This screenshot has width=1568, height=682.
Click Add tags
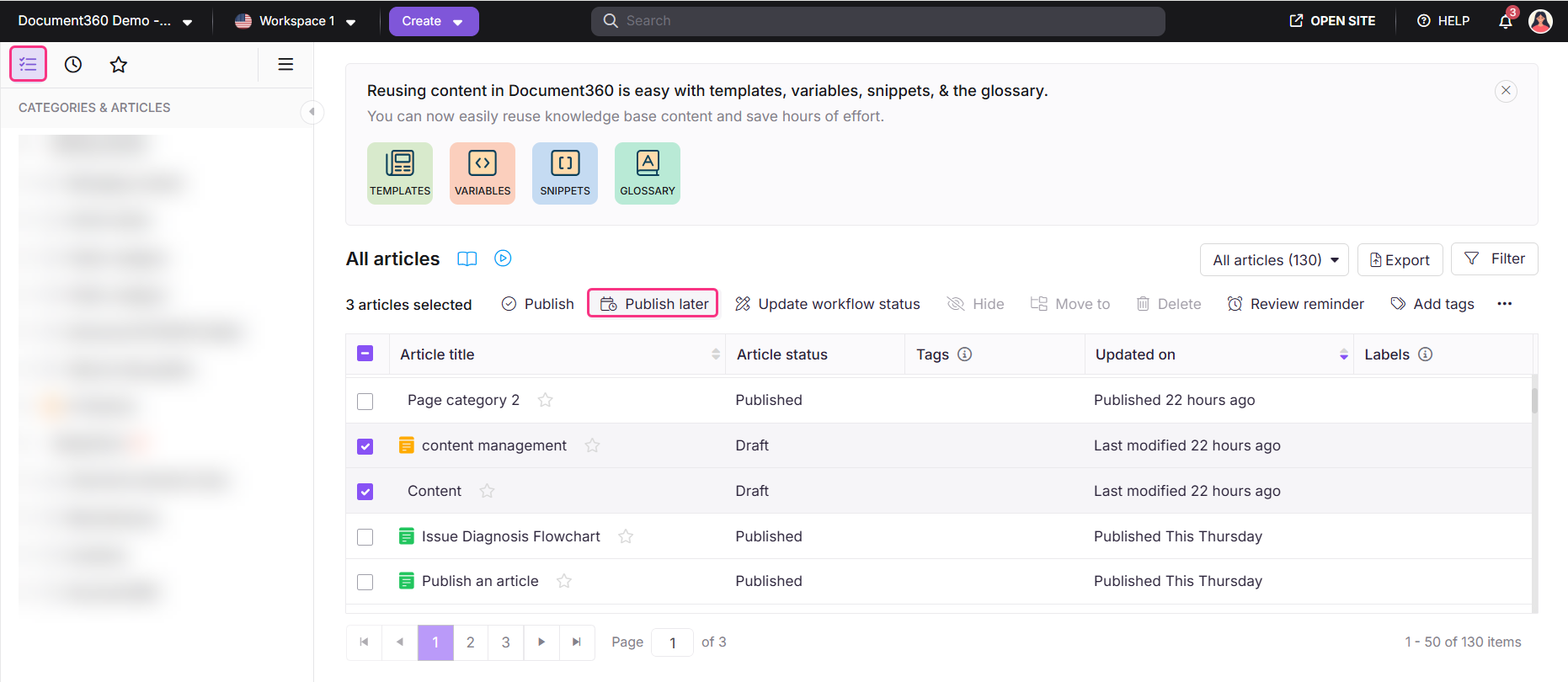(1432, 304)
